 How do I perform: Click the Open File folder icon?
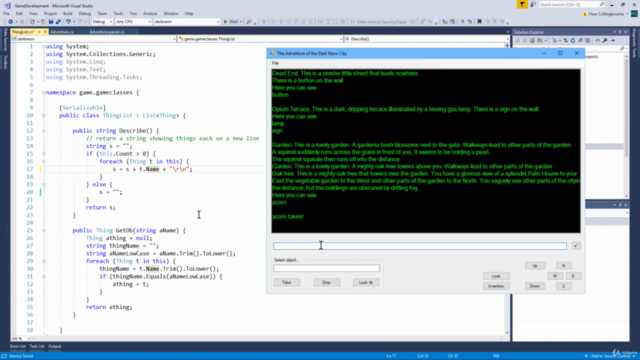(43, 22)
